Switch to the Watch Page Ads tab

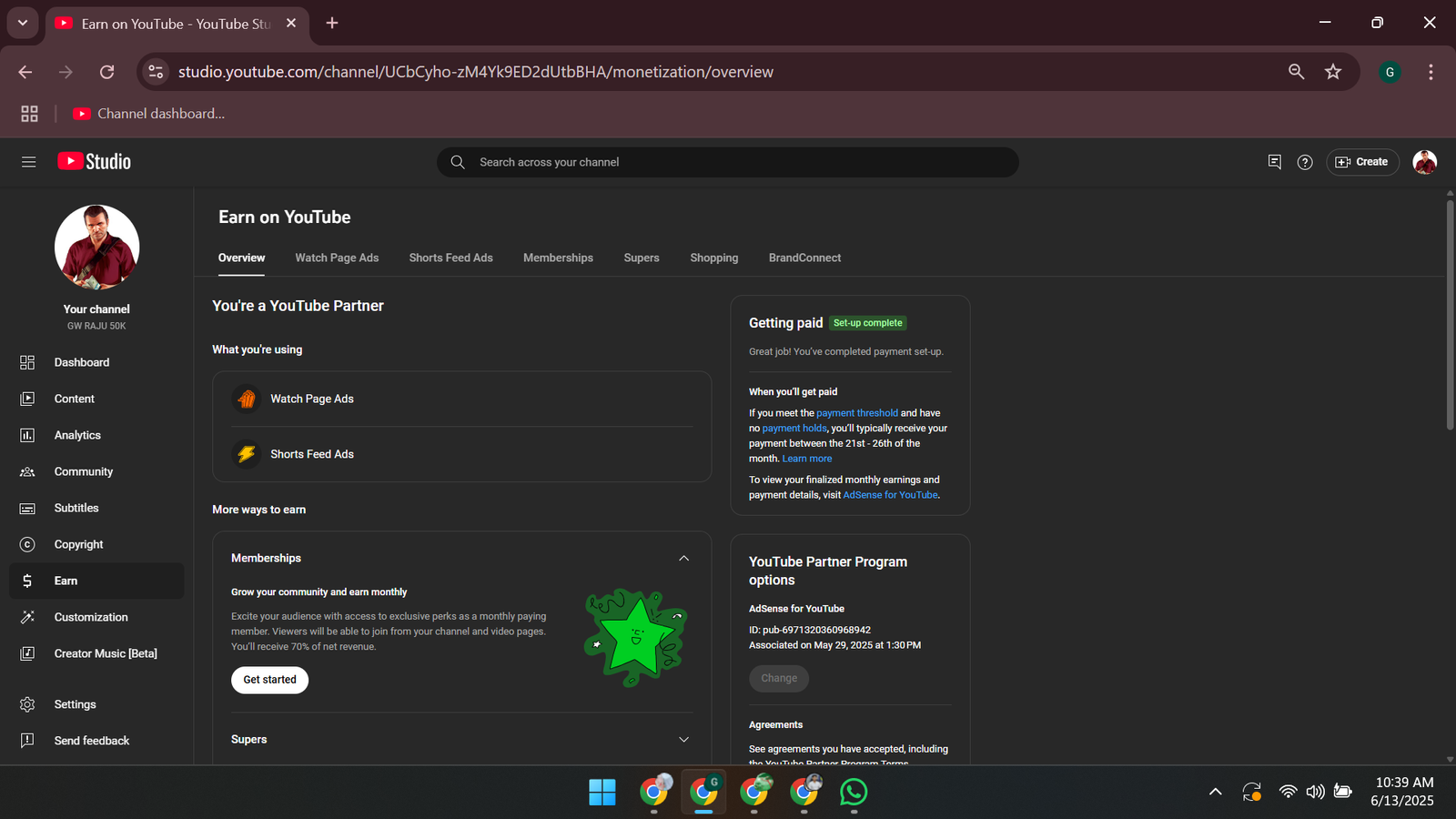tap(337, 258)
